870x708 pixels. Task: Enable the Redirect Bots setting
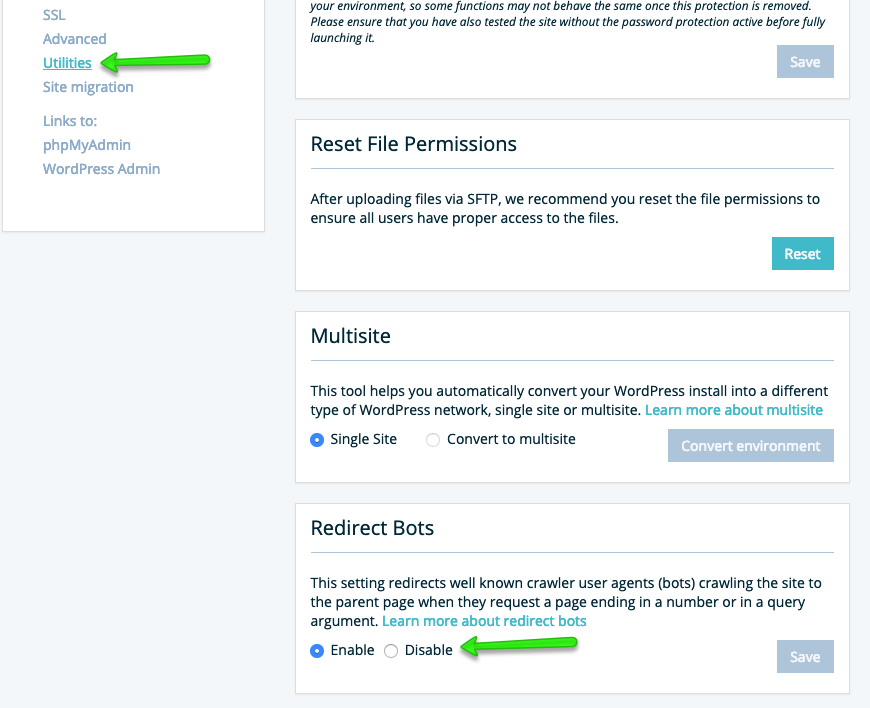pyautogui.click(x=316, y=650)
